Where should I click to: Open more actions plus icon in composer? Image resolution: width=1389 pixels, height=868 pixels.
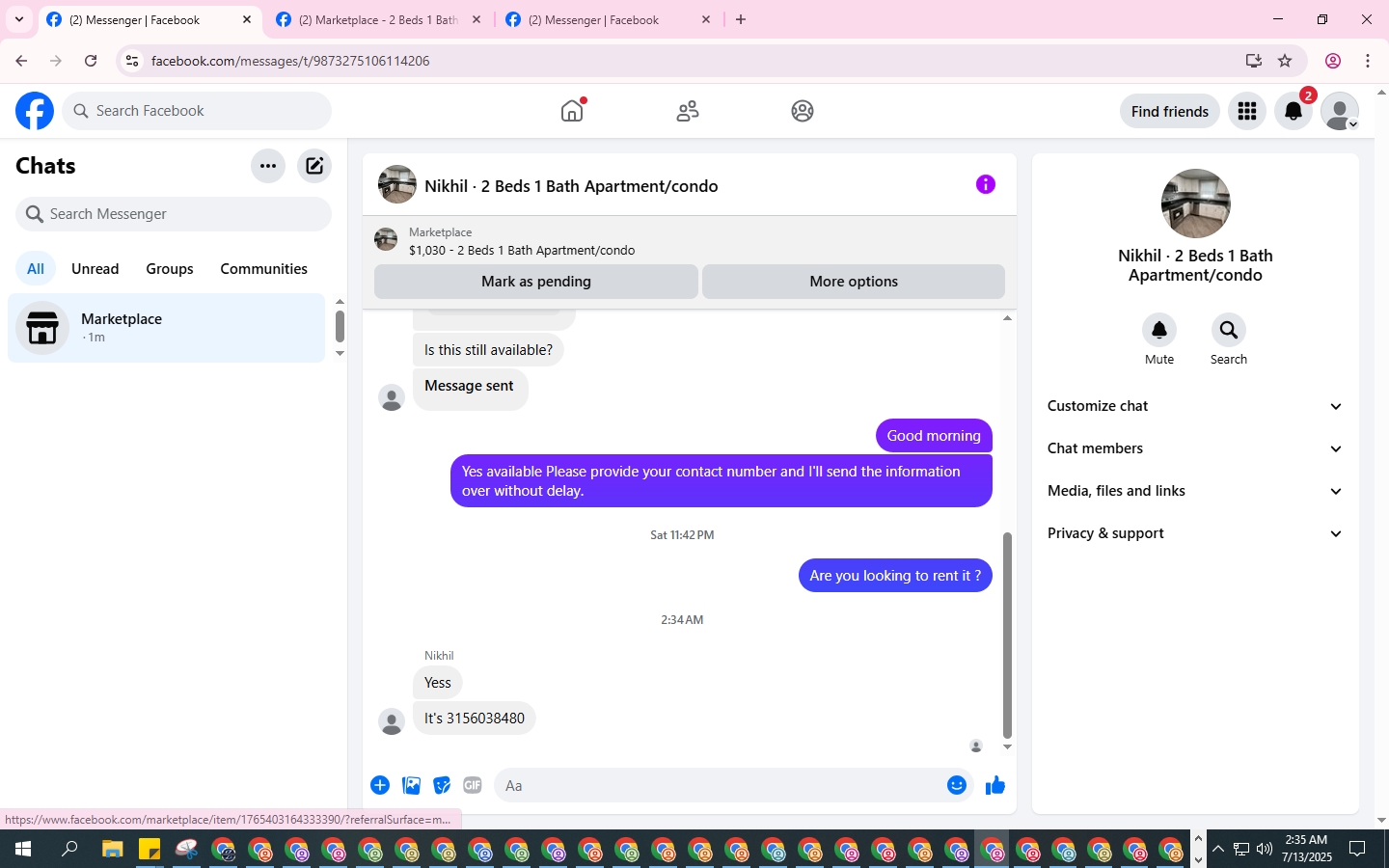point(380,785)
